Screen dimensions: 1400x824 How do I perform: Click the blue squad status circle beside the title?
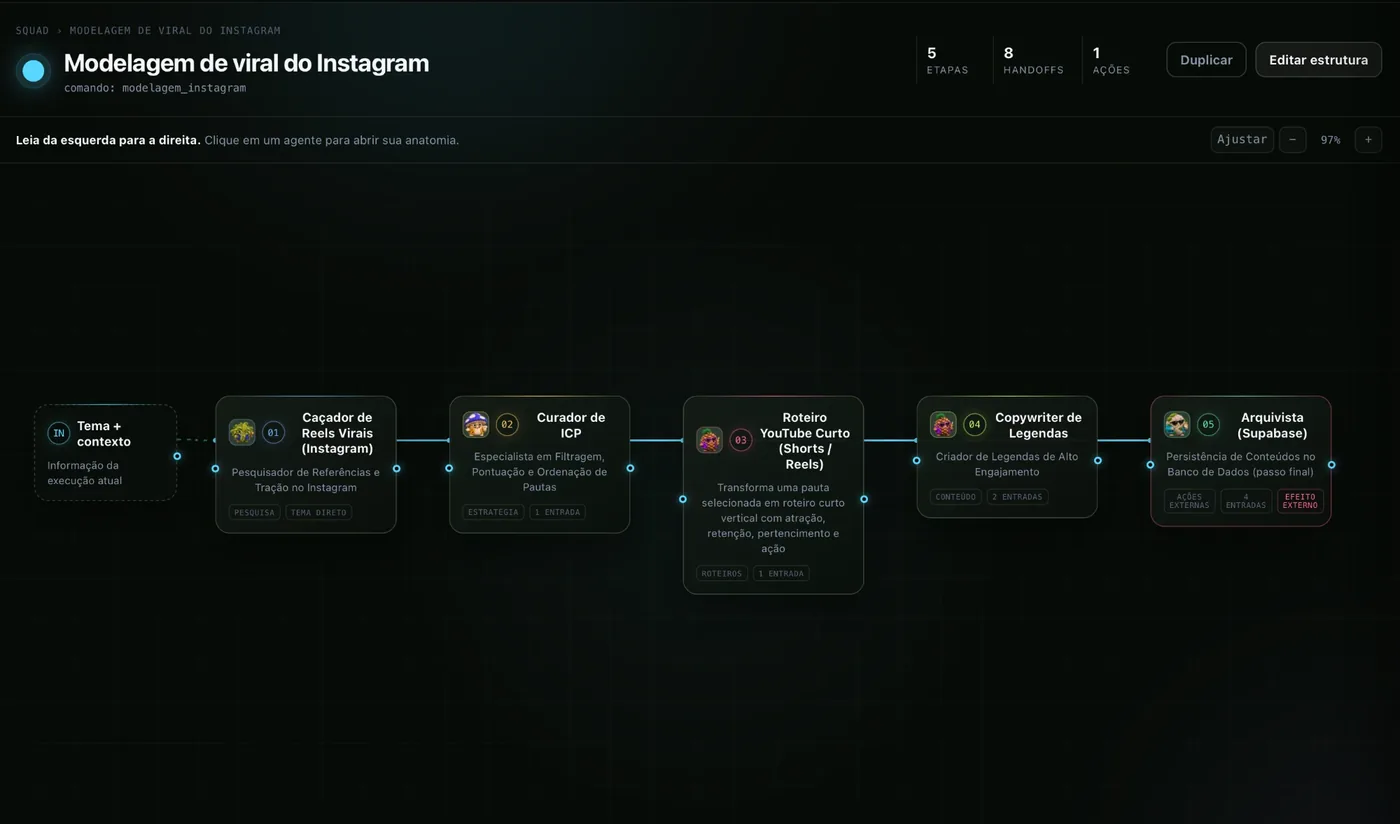[33, 70]
